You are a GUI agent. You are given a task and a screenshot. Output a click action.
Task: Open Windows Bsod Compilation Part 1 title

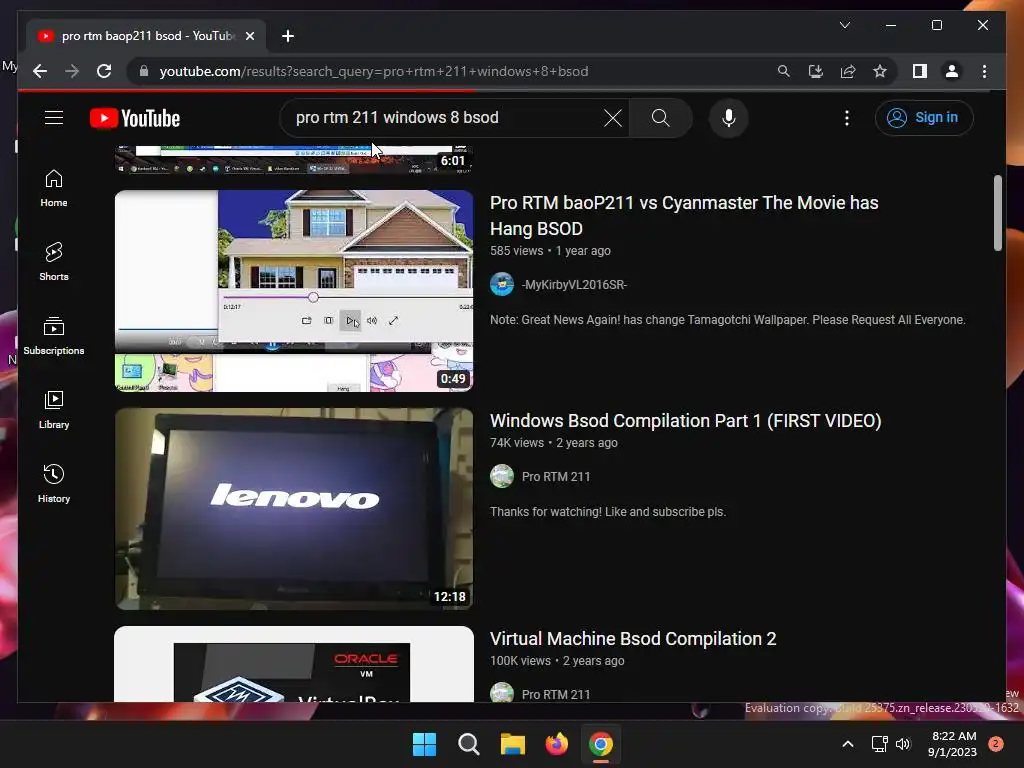686,421
